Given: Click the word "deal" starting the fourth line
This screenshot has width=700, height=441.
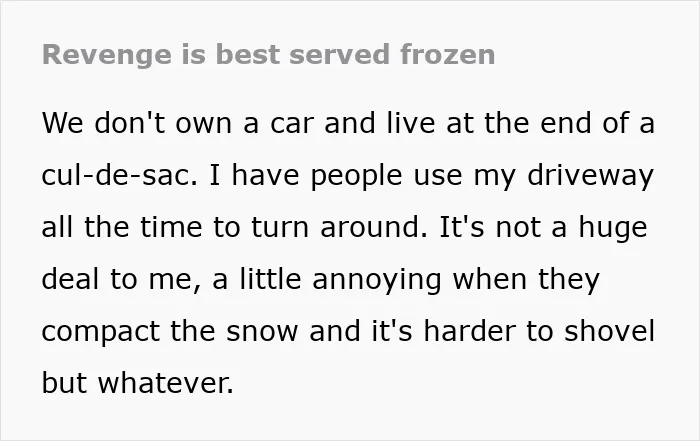Looking at the screenshot, I should (x=70, y=279).
